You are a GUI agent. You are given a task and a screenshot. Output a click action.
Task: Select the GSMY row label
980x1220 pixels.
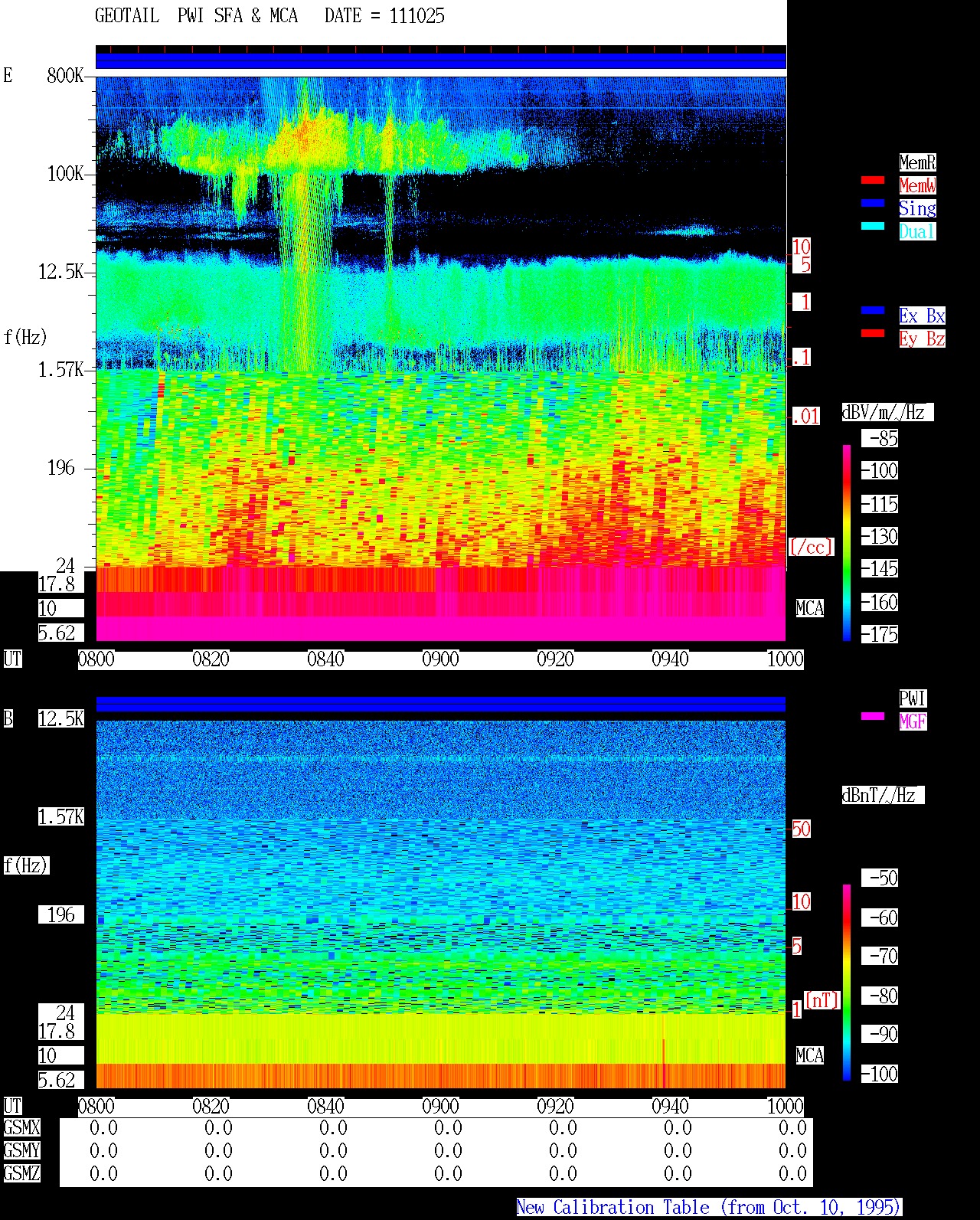22,1151
